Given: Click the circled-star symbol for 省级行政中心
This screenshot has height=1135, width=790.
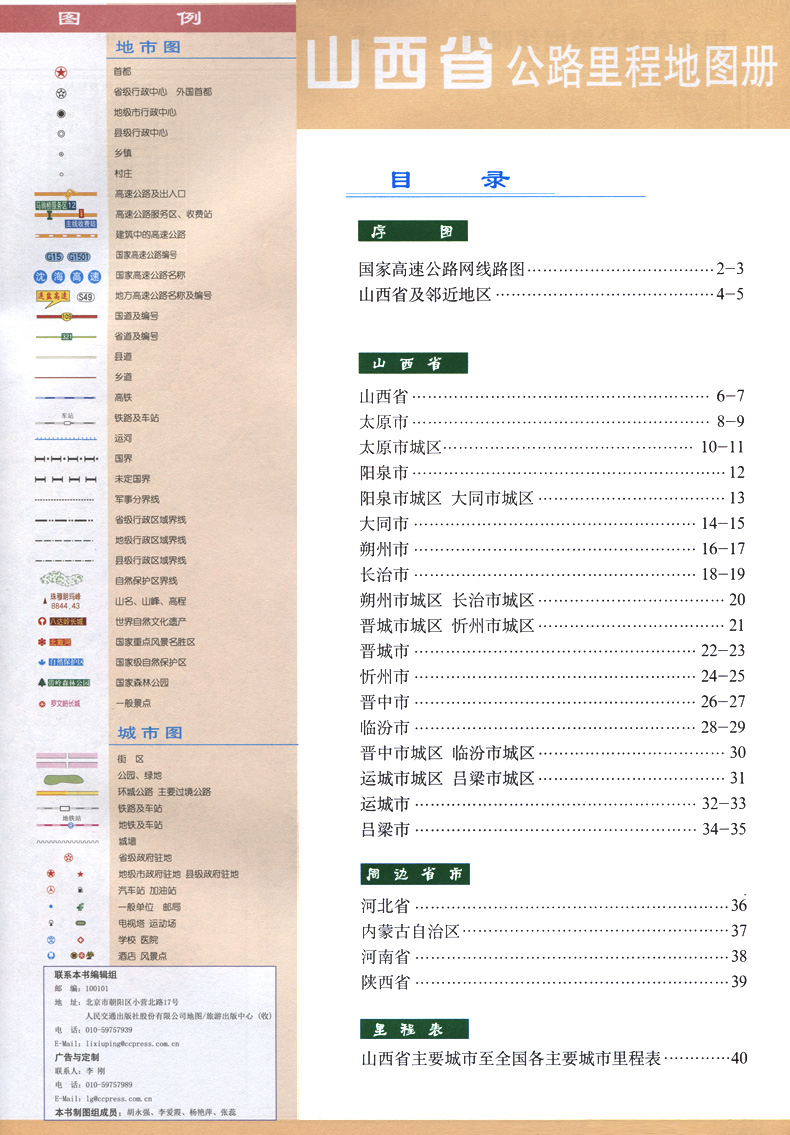Looking at the screenshot, I should click(x=61, y=93).
